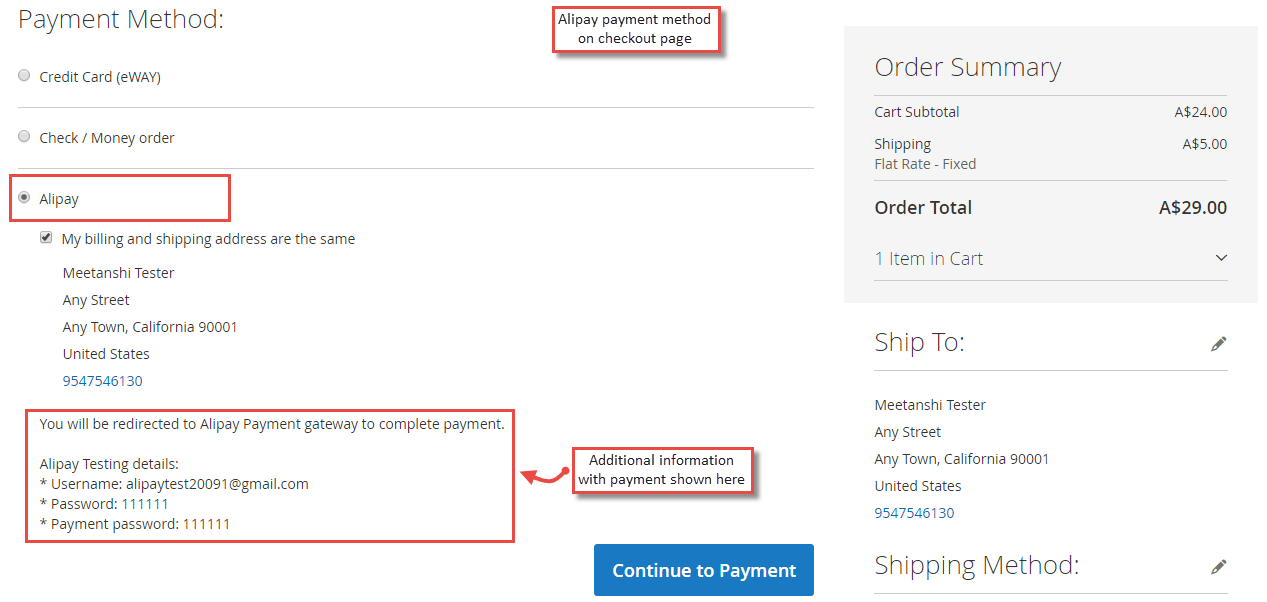
Task: Uncheck billing and shipping address same checkbox
Action: [46, 238]
